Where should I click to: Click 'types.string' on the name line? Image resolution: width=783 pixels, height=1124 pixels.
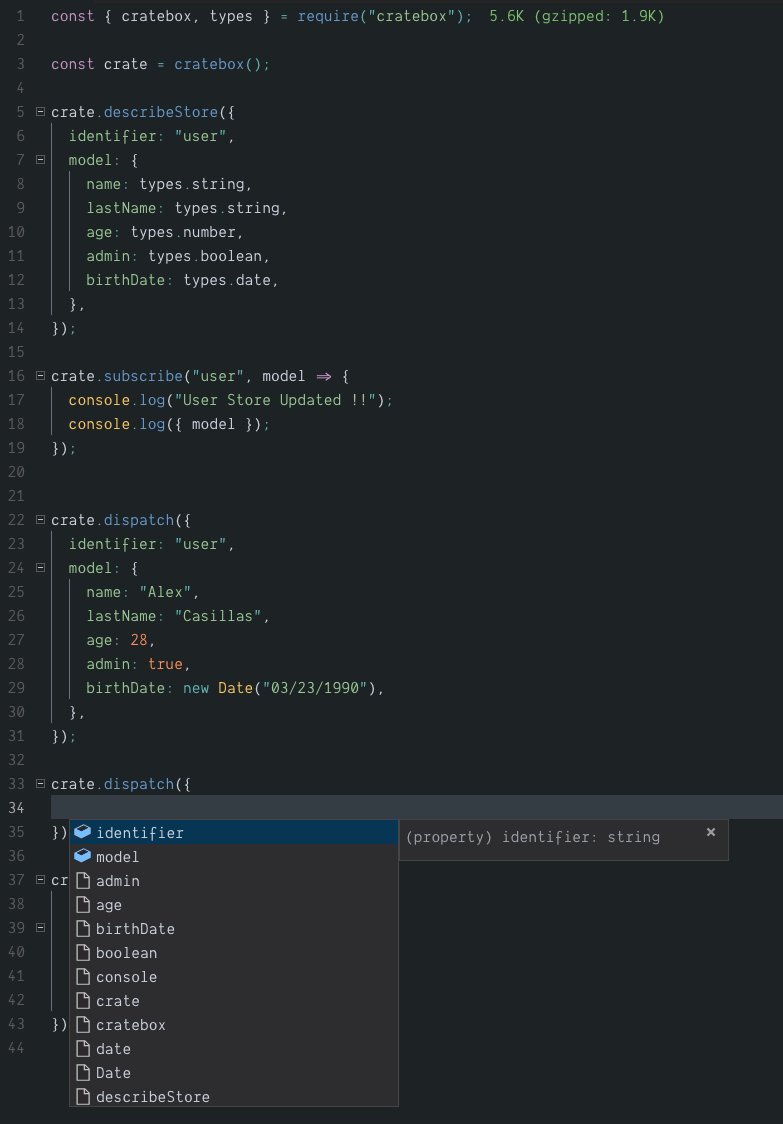pos(191,184)
